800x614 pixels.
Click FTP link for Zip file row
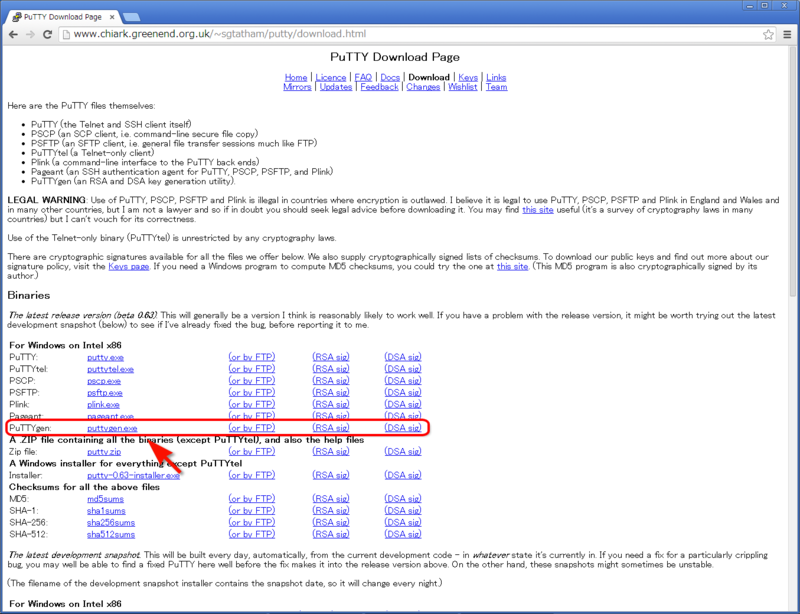point(252,451)
